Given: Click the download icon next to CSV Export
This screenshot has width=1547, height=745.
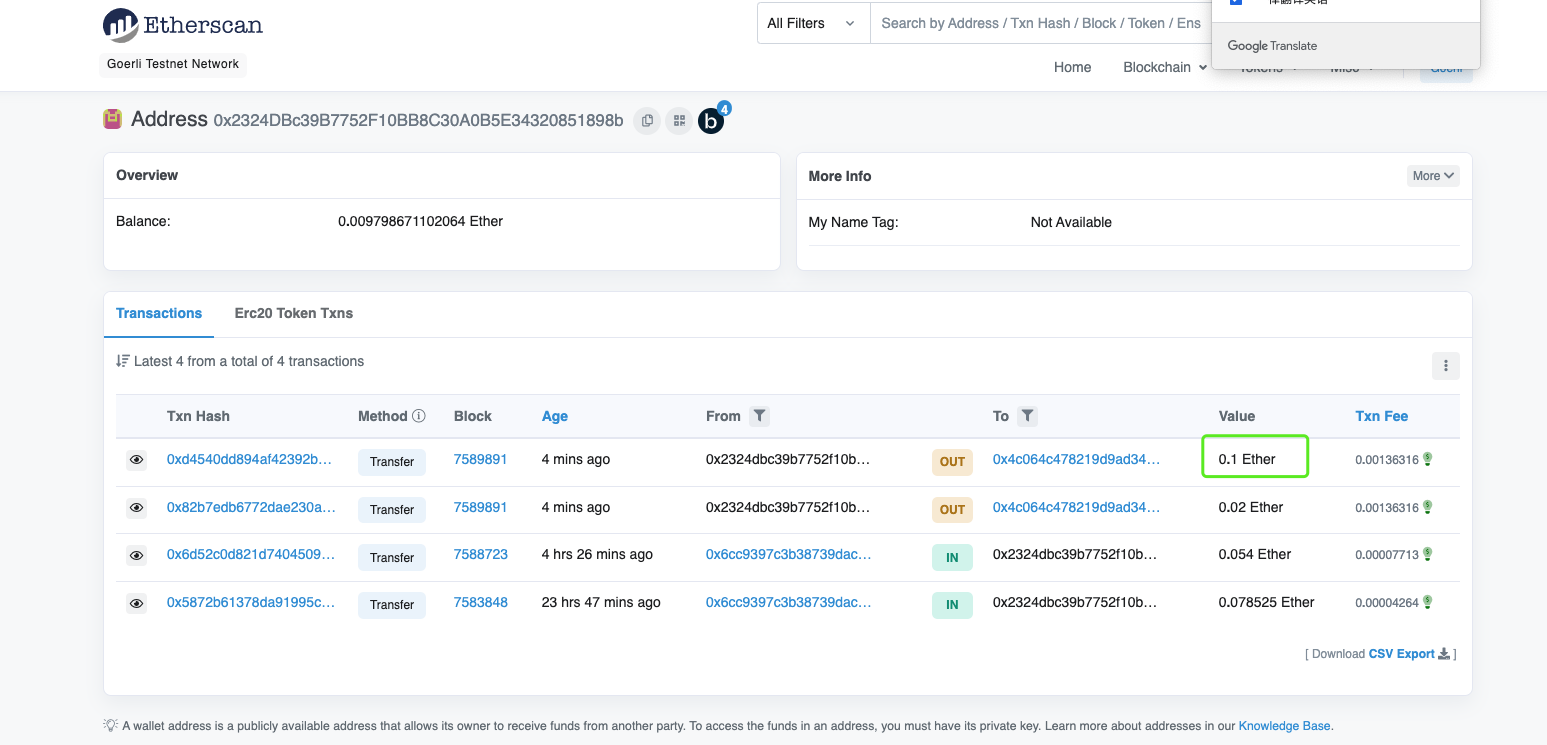Looking at the screenshot, I should point(1444,654).
